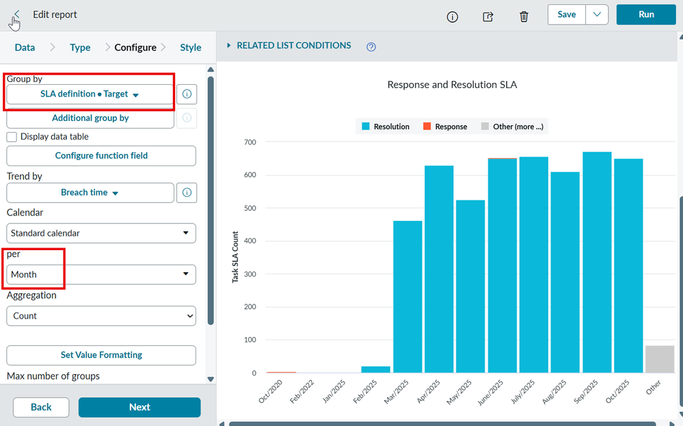Click the share report icon
This screenshot has height=426, width=683.
(x=488, y=16)
